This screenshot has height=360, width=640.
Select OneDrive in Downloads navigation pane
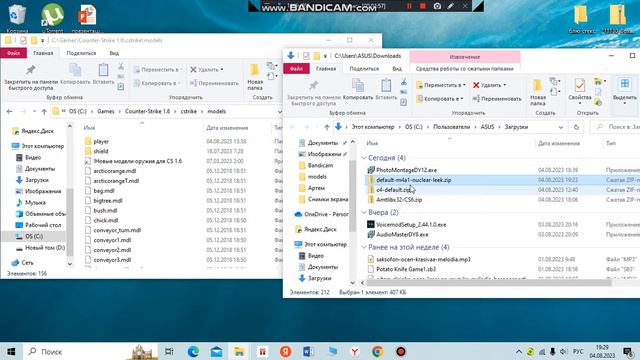pos(322,214)
